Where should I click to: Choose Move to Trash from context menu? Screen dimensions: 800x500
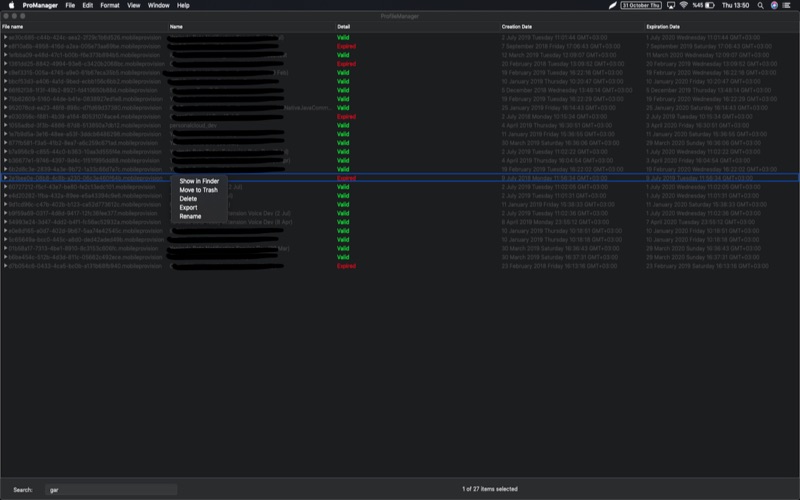pyautogui.click(x=198, y=190)
